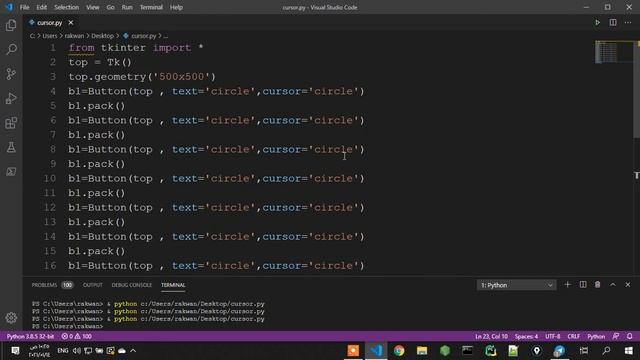
Task: Kill terminal with trash icon
Action: (598, 284)
